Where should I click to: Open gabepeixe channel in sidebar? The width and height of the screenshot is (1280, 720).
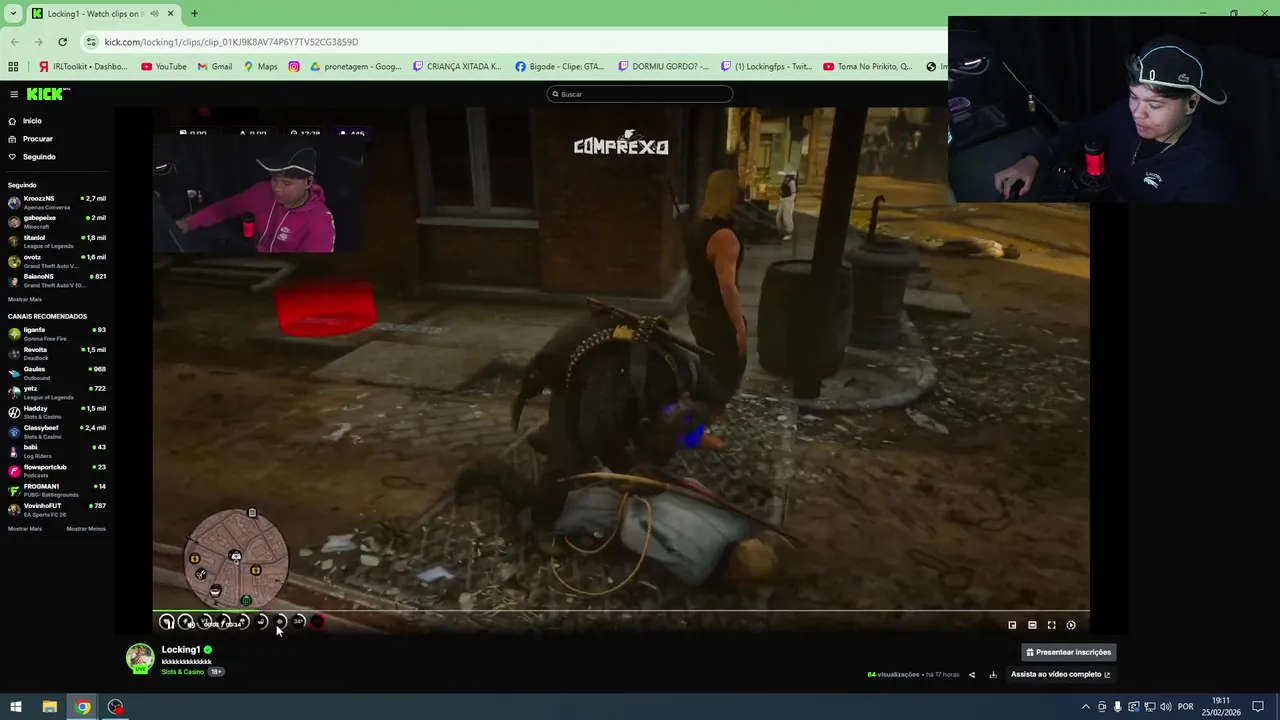pos(57,221)
